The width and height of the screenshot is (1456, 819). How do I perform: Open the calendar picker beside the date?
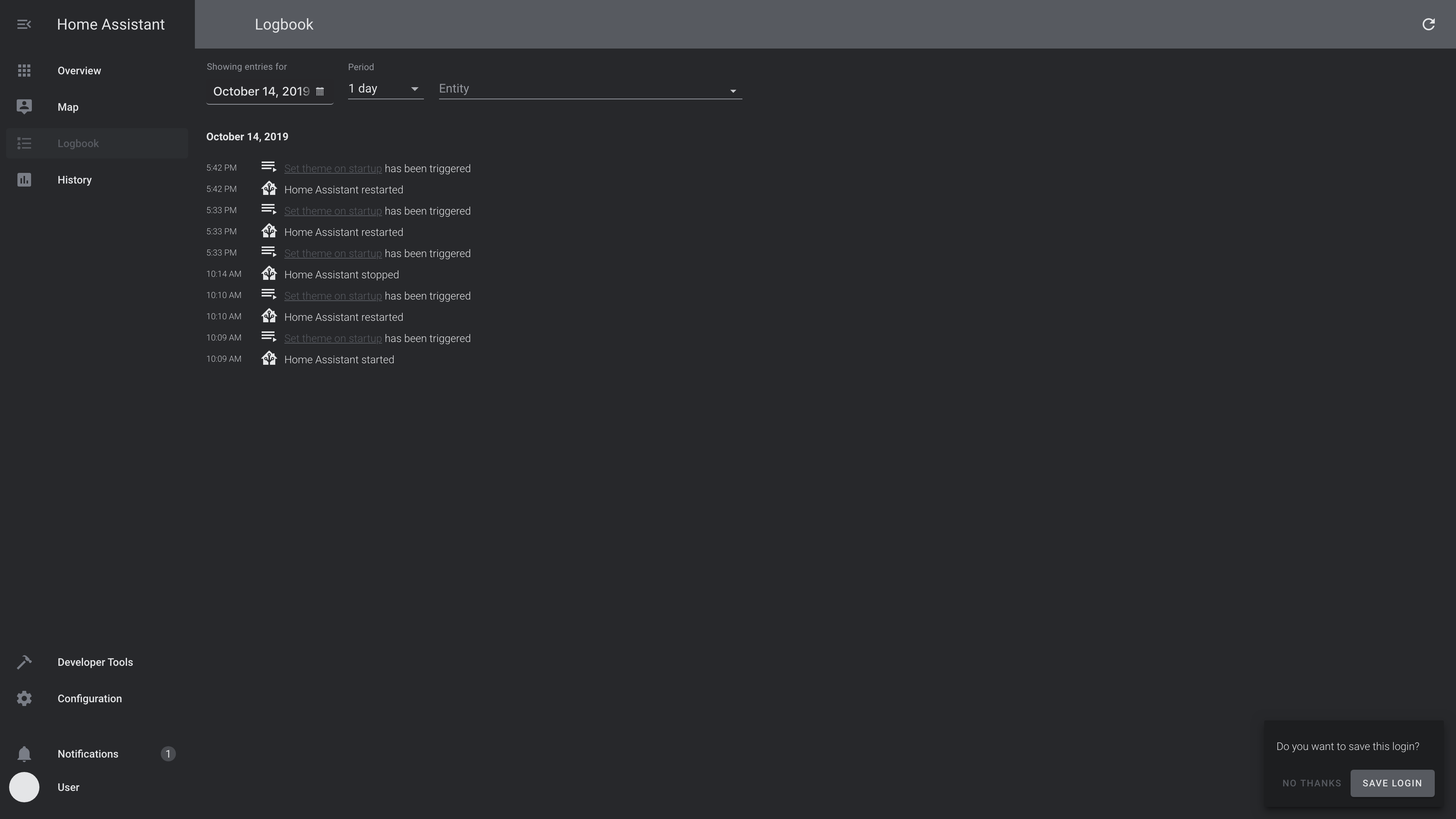tap(320, 91)
